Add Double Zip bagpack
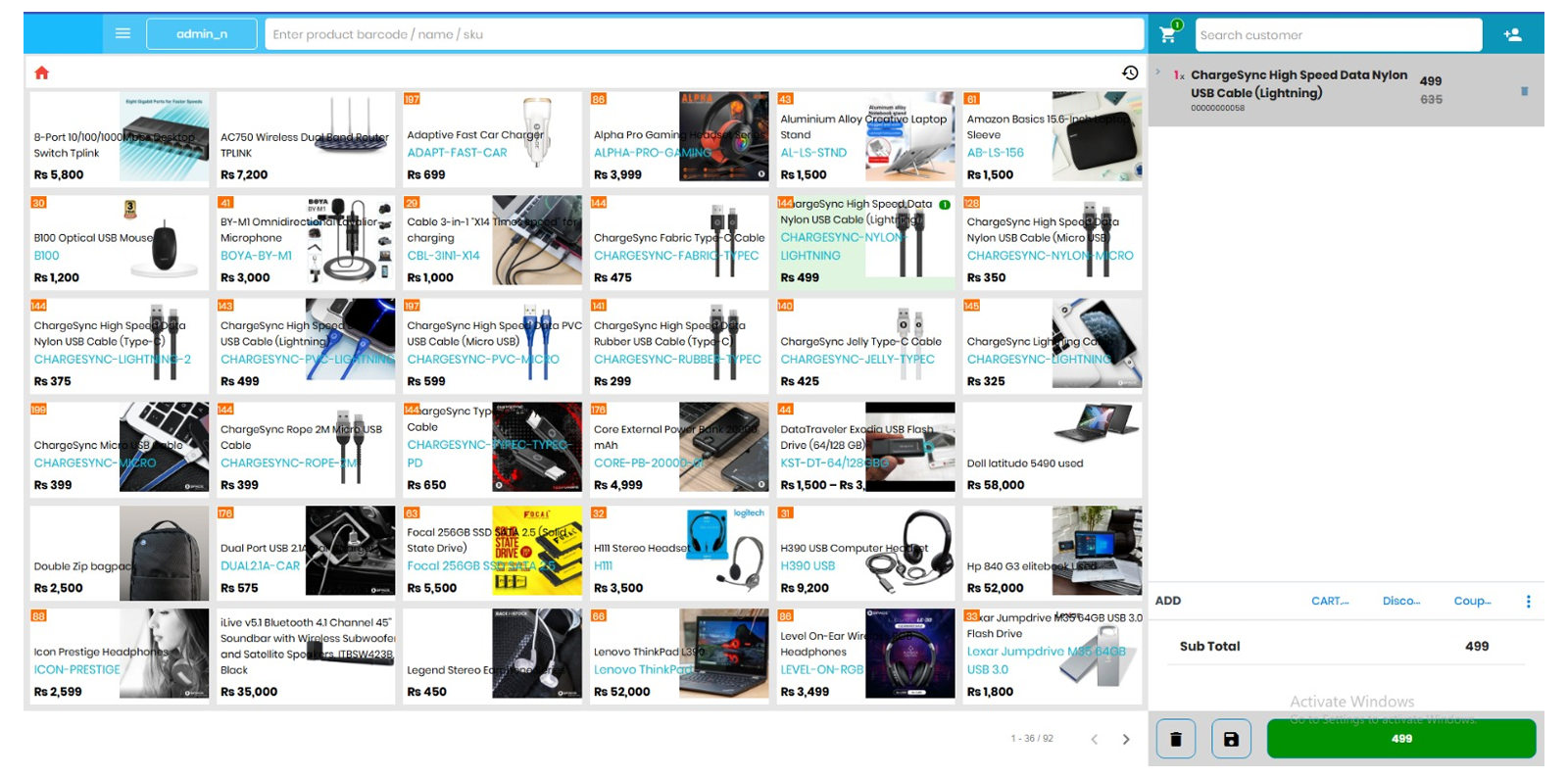The image size is (1568, 778). coord(120,552)
